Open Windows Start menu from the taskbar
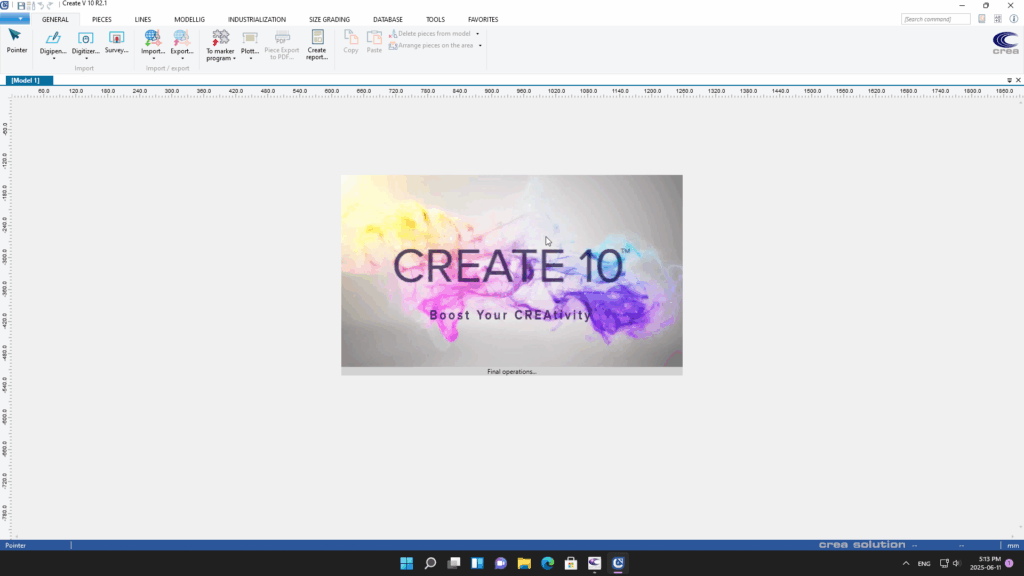 pos(407,563)
